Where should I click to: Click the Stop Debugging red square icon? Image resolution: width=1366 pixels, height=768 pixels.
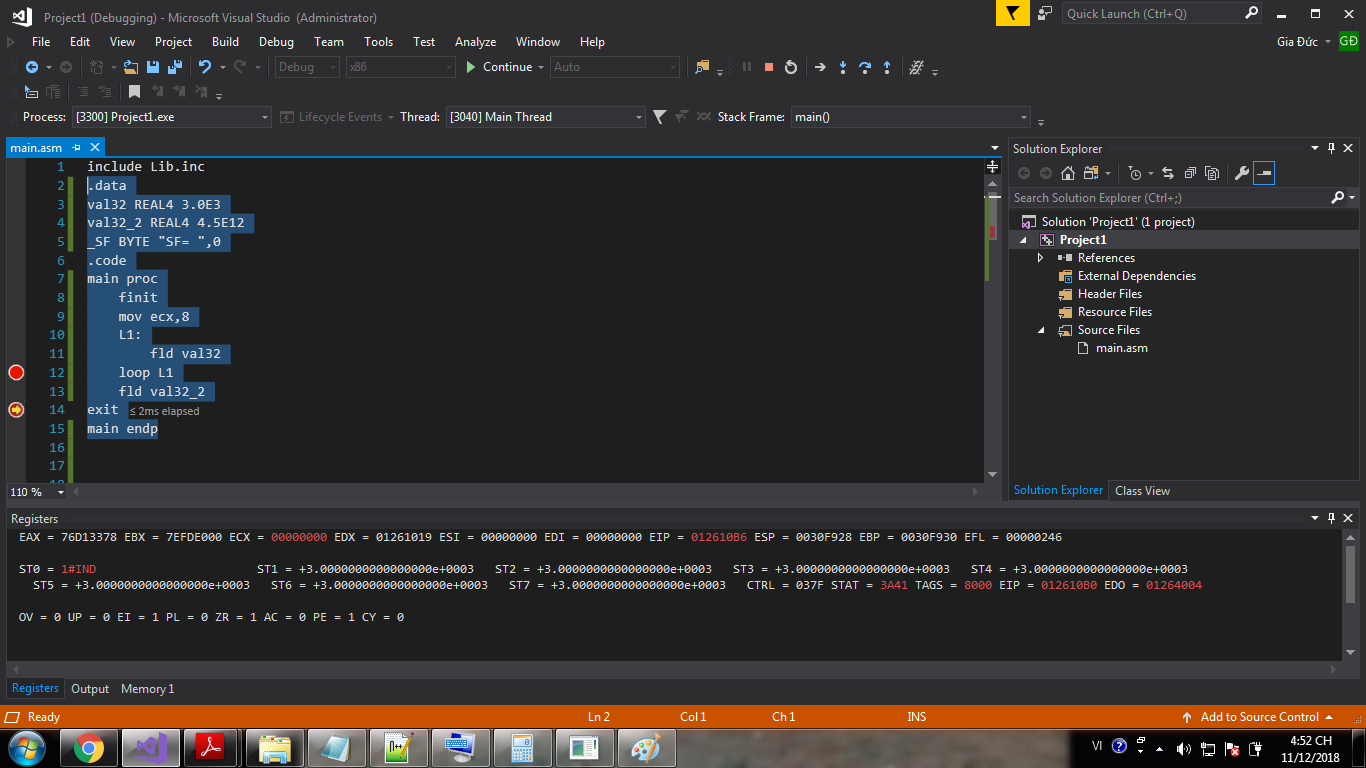click(x=769, y=67)
